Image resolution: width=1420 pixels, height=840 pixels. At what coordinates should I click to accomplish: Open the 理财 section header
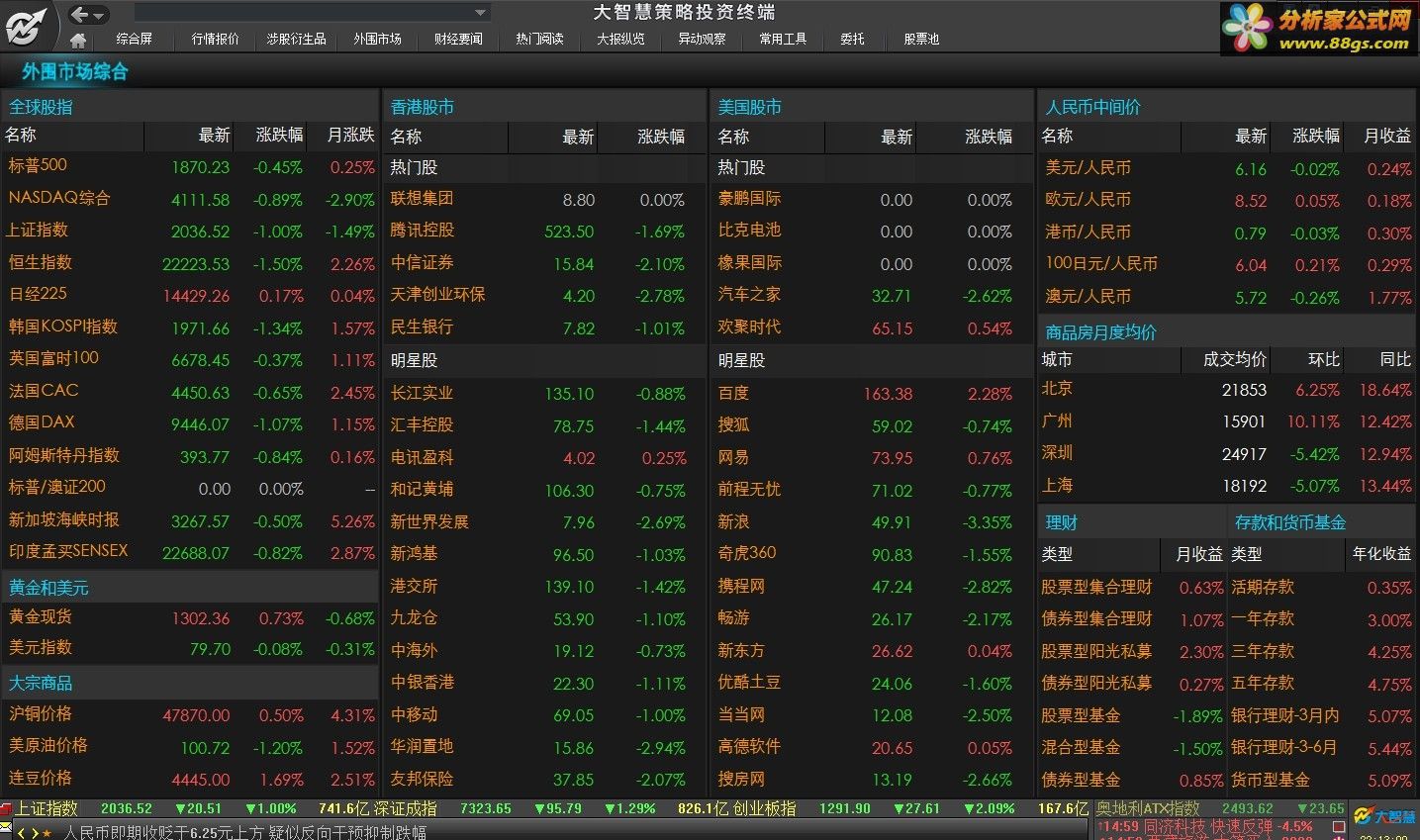pyautogui.click(x=1061, y=522)
